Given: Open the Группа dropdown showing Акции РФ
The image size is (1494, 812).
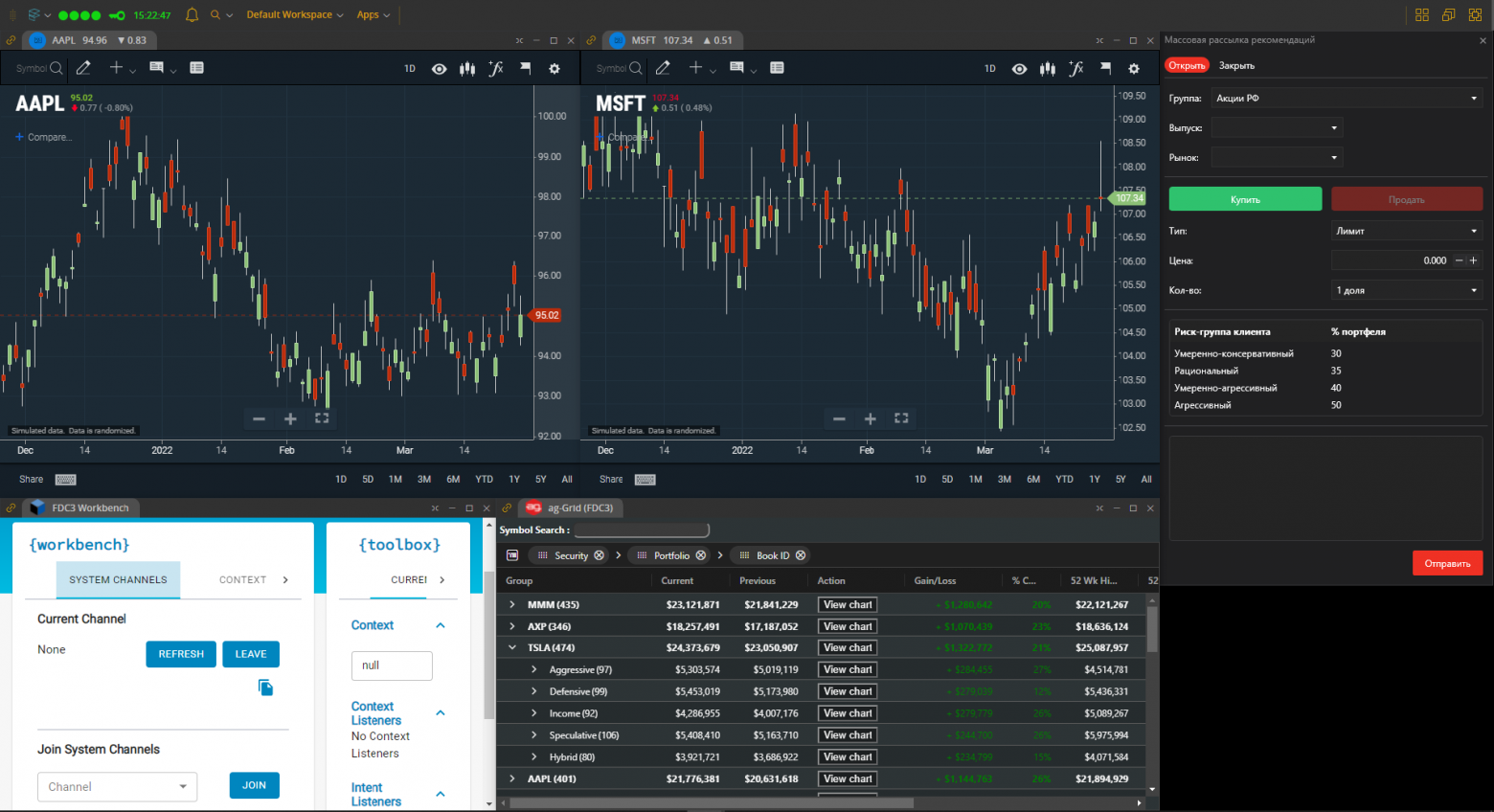Looking at the screenshot, I should 1347,99.
